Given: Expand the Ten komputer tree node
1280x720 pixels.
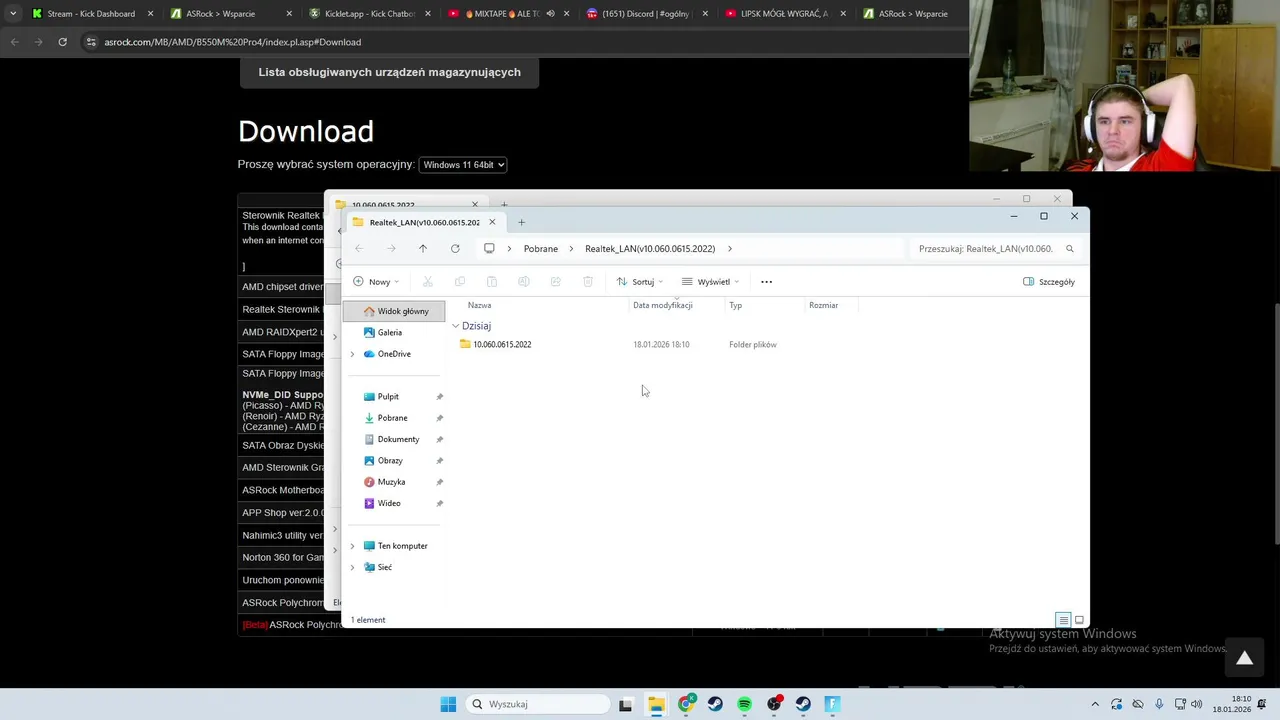Looking at the screenshot, I should pyautogui.click(x=352, y=546).
